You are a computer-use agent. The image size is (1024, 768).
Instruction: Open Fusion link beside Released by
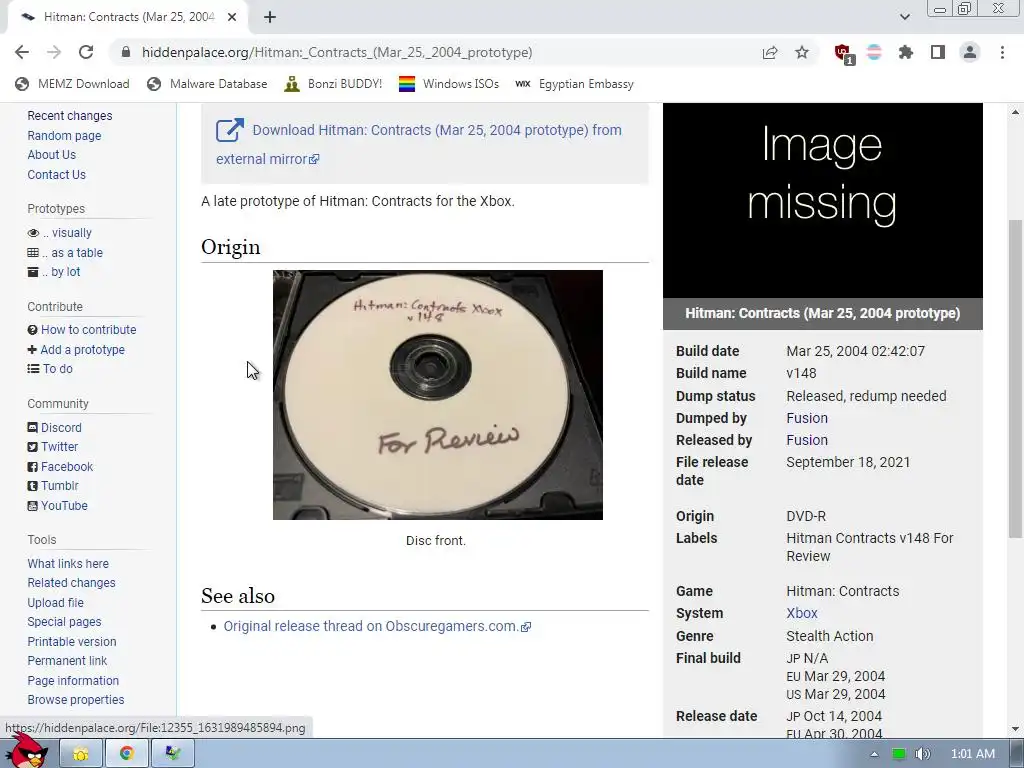pyautogui.click(x=807, y=440)
